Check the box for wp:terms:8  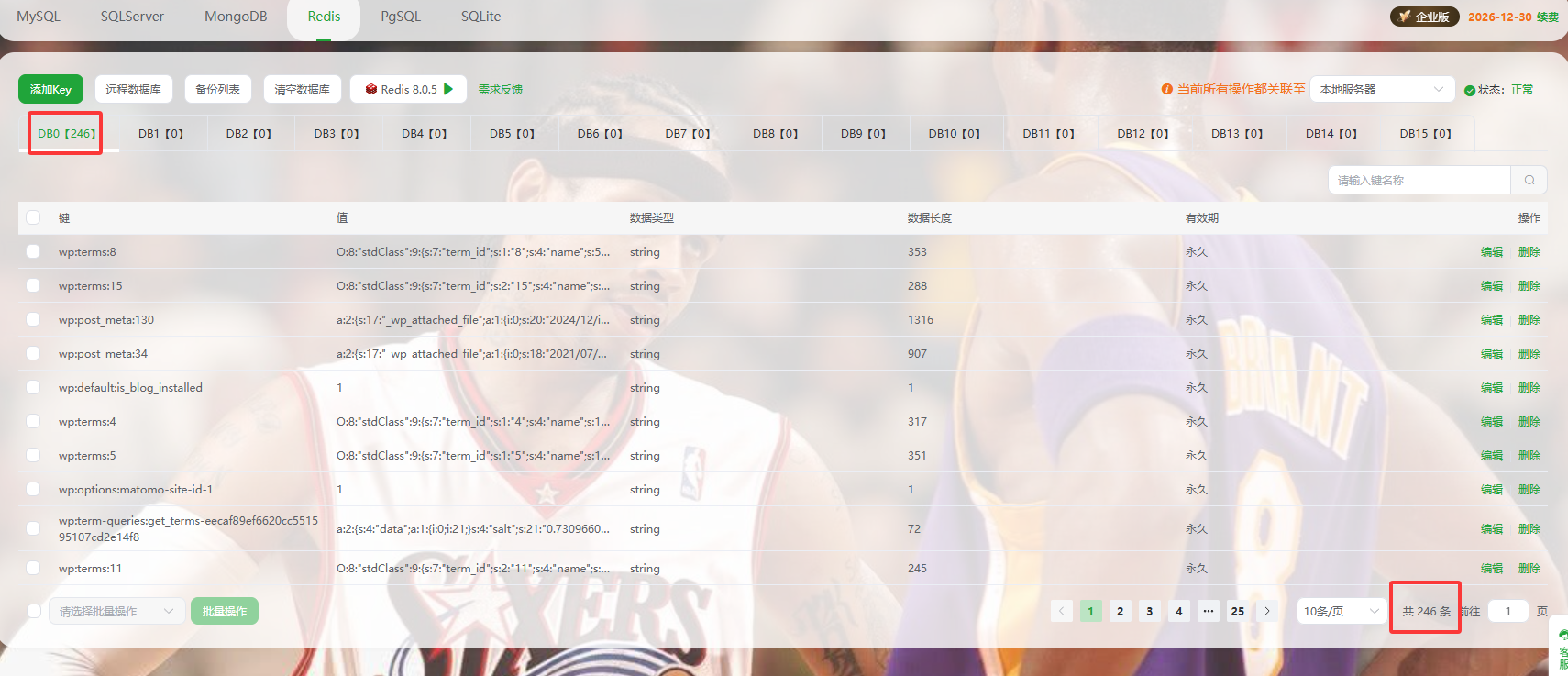[33, 251]
